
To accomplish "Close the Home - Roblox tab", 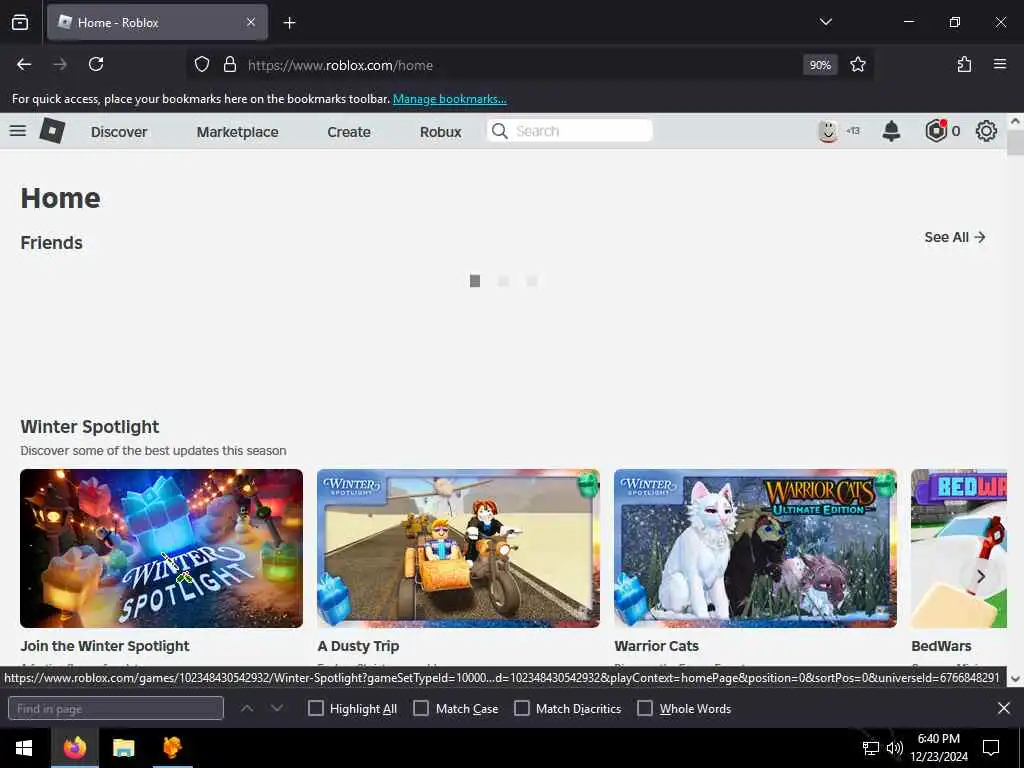I will tap(251, 22).
